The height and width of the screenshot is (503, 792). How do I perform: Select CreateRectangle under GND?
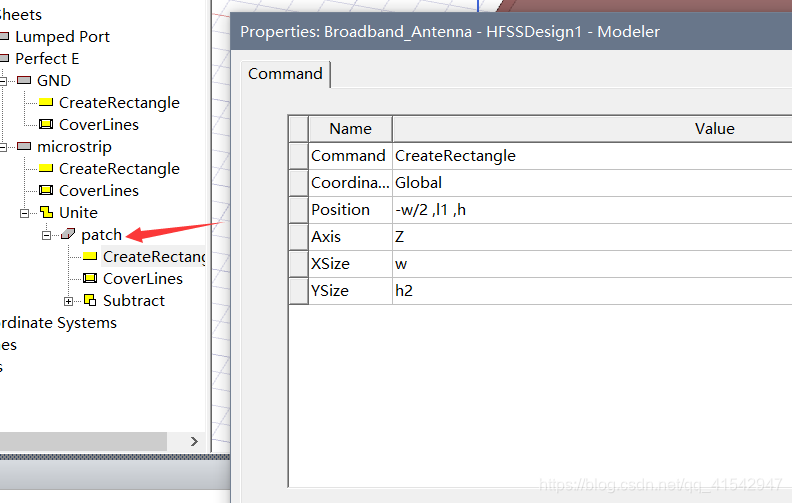(x=119, y=103)
